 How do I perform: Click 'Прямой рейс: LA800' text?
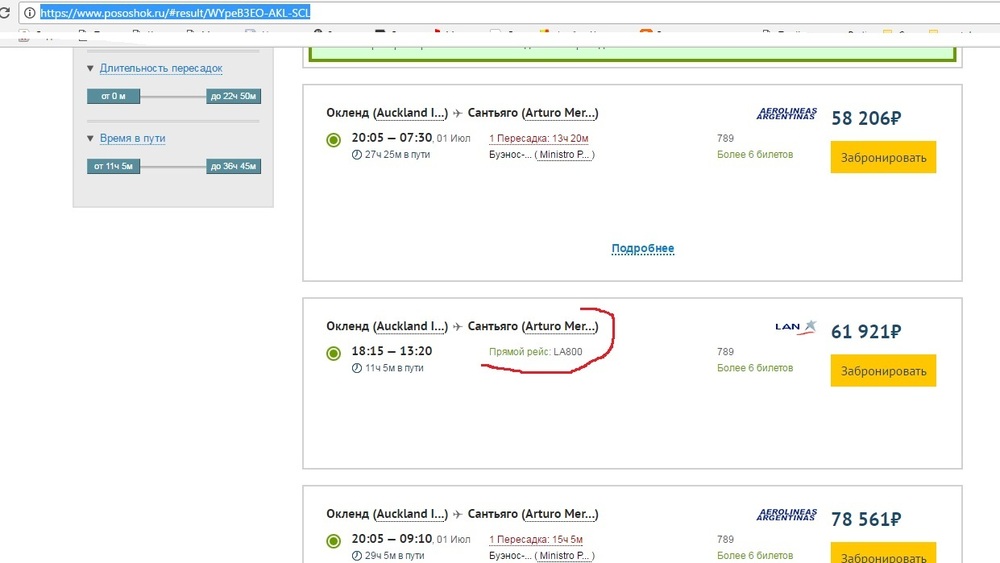pyautogui.click(x=536, y=351)
